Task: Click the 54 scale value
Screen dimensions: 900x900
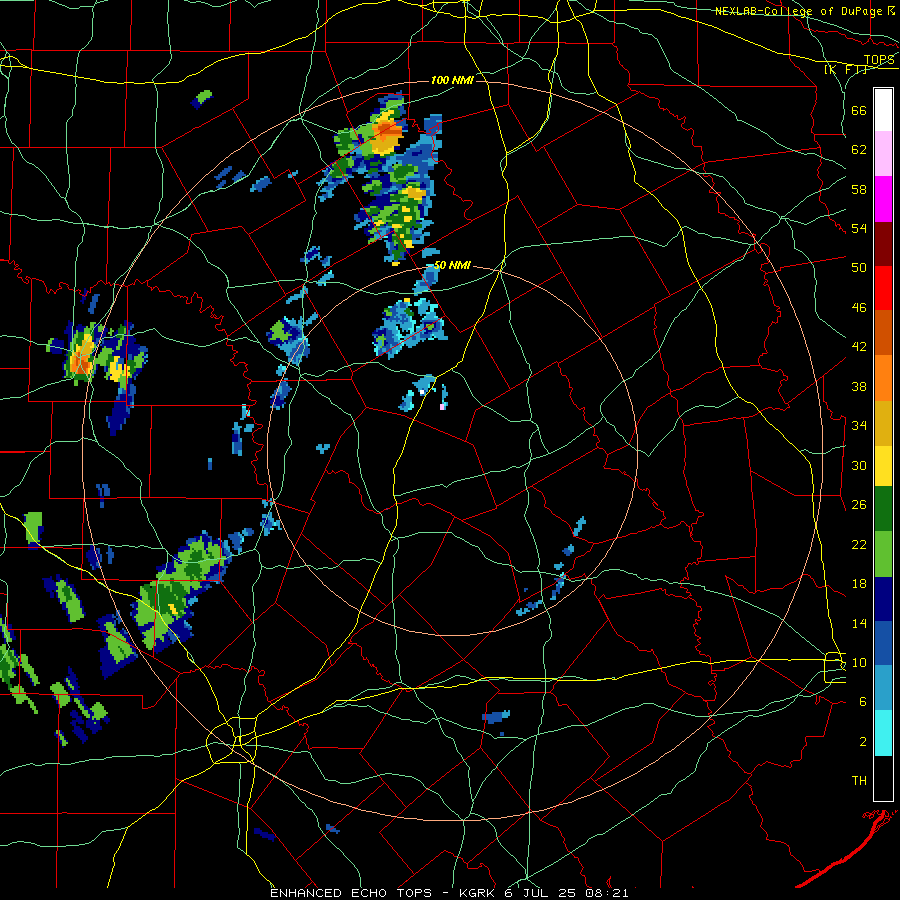Action: pos(859,228)
